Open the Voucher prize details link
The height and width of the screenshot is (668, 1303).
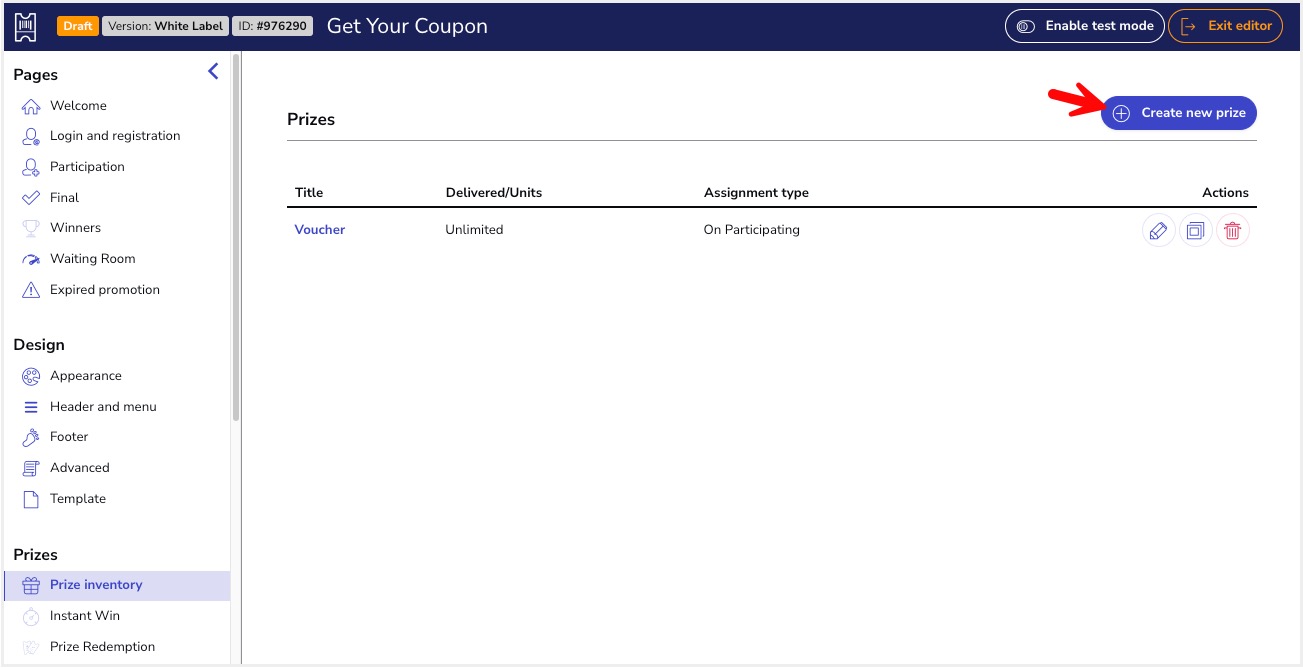[319, 230]
